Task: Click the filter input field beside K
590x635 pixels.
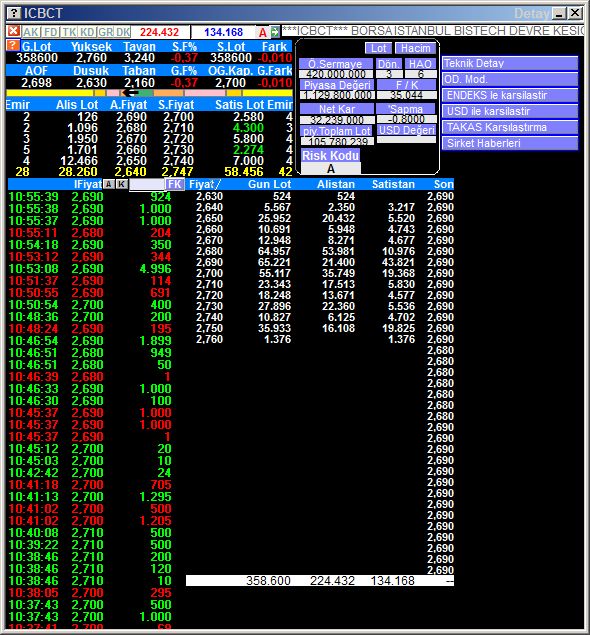Action: point(146,184)
